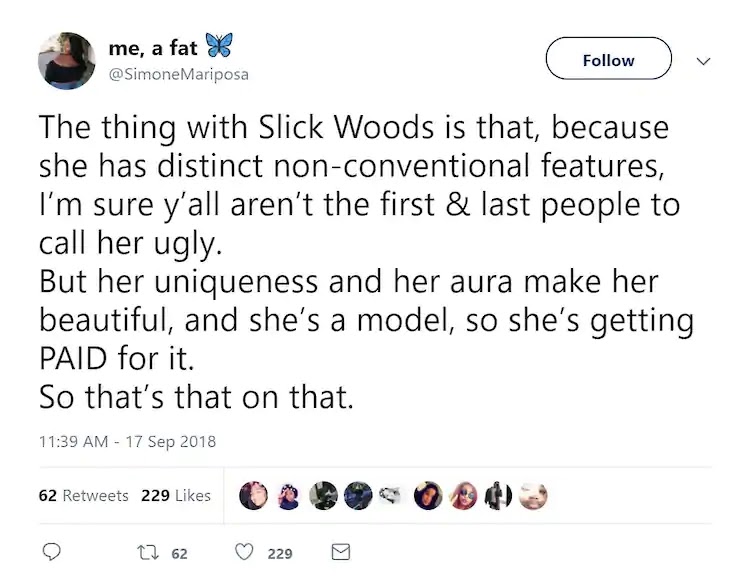Open the second liker's avatar

click(288, 496)
